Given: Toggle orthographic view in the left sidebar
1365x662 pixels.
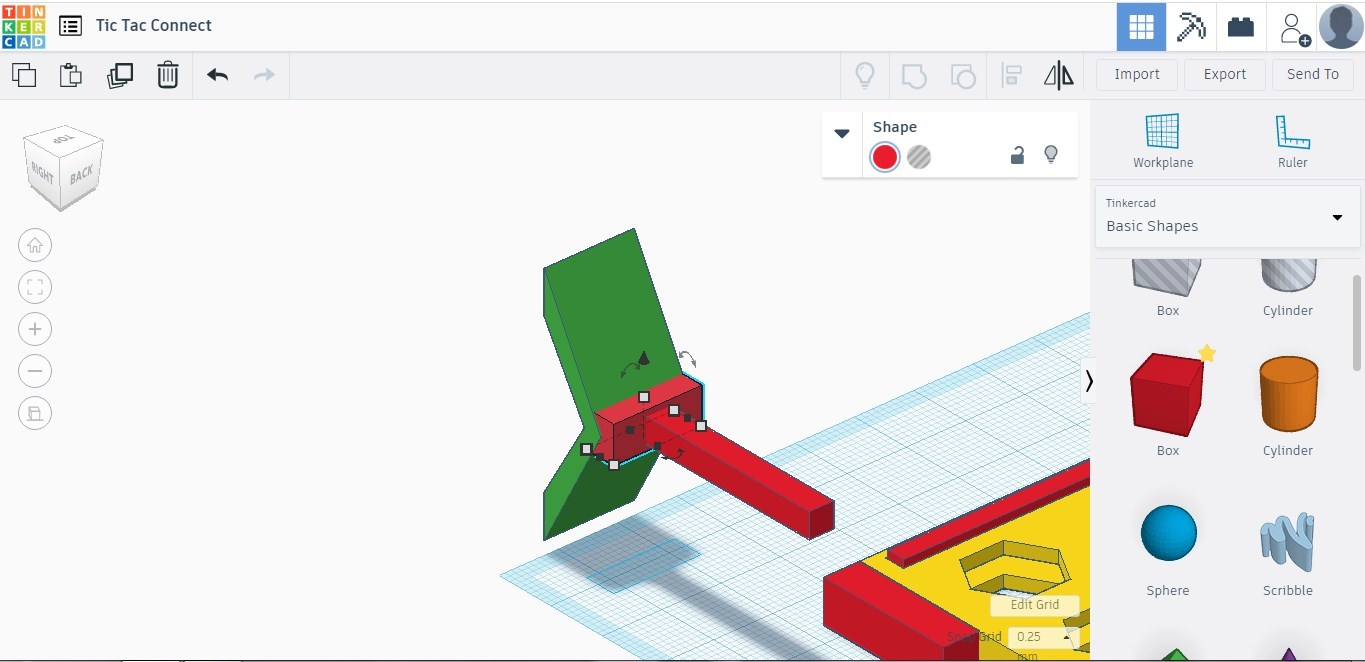Looking at the screenshot, I should click(x=35, y=413).
